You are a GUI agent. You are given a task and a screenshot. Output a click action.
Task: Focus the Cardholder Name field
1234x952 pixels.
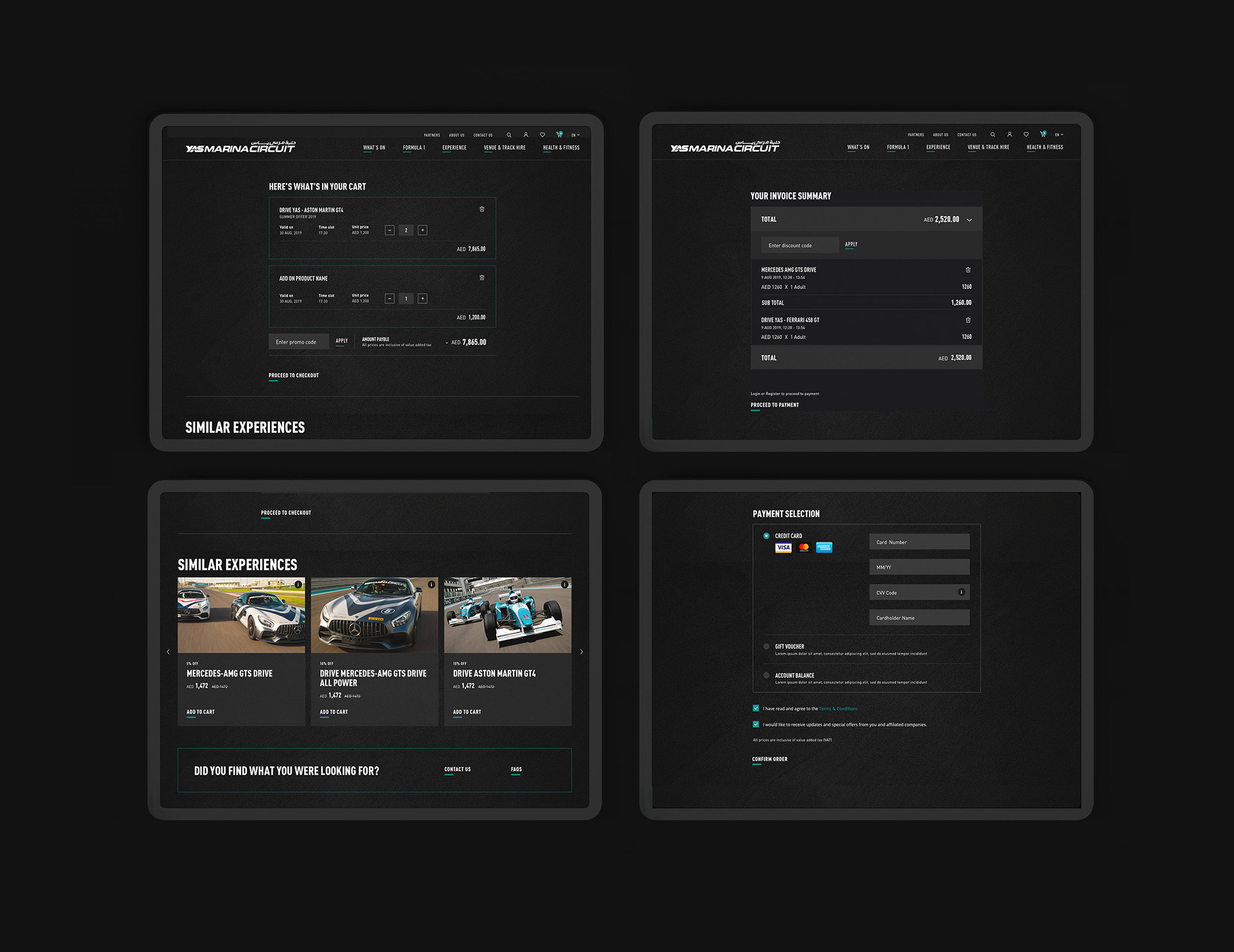[x=919, y=617]
